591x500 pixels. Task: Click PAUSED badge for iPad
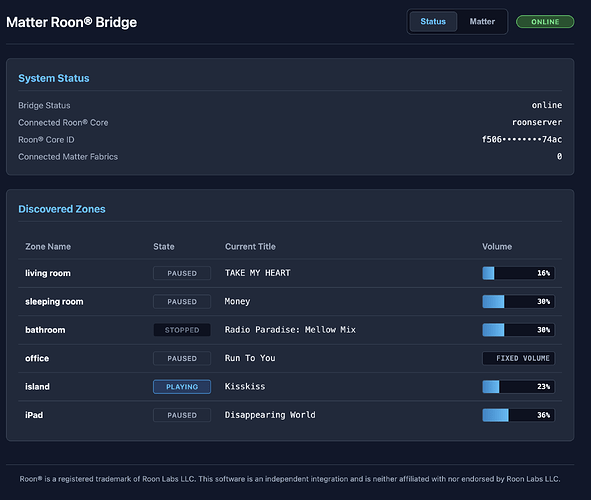coord(182,415)
